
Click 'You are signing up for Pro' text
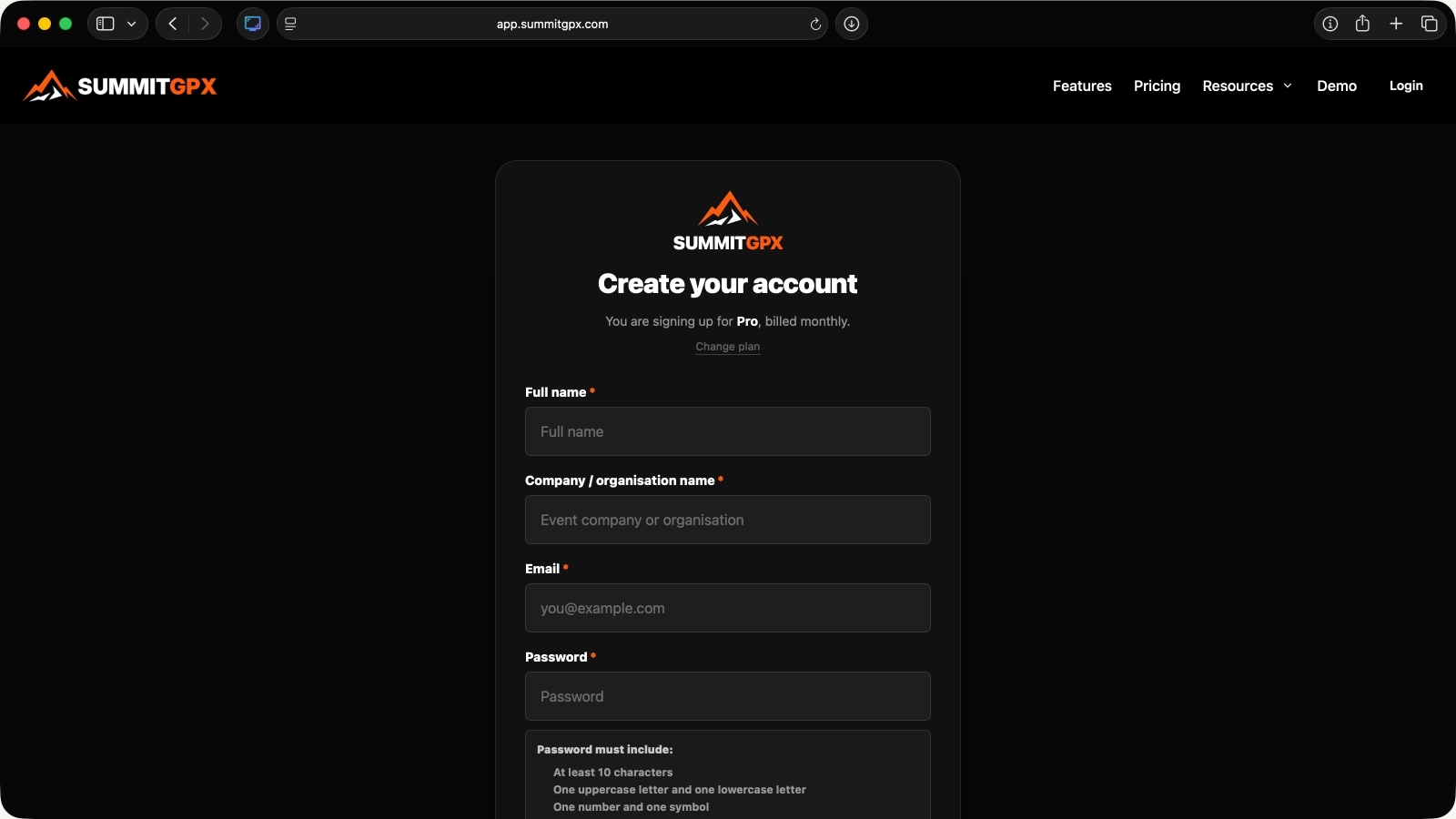tap(682, 321)
